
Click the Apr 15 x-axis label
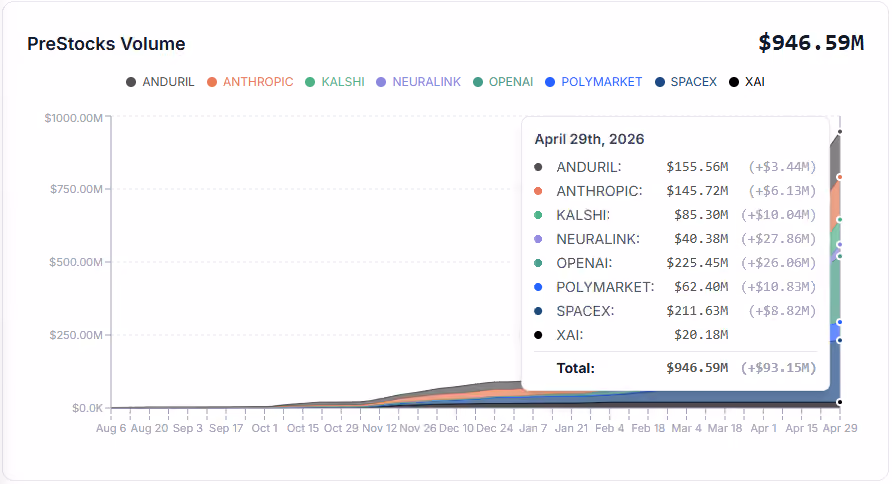802,428
